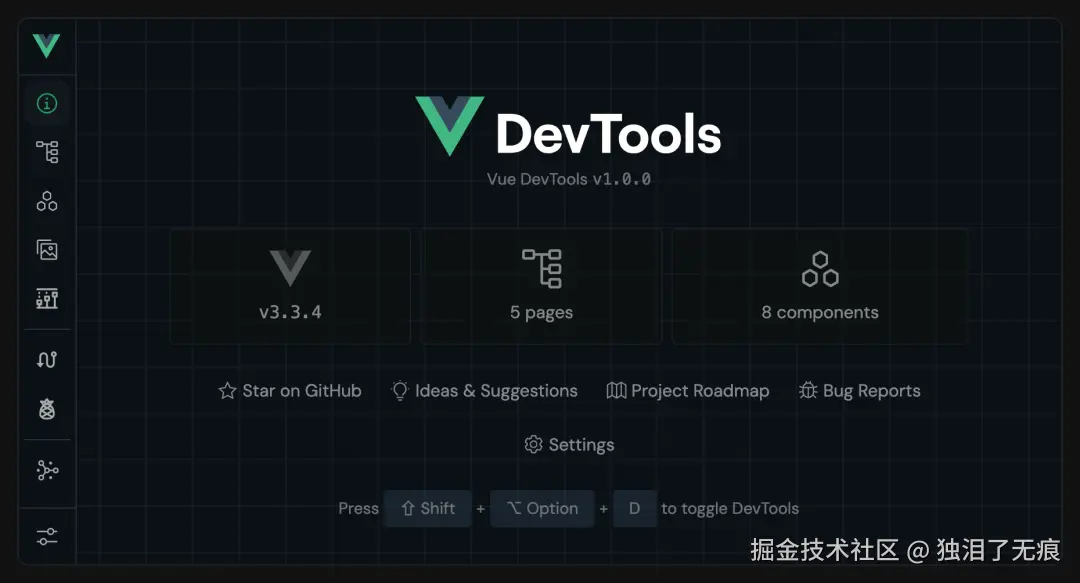Viewport: 1080px width, 583px height.
Task: Open the 5 pages card
Action: point(541,286)
